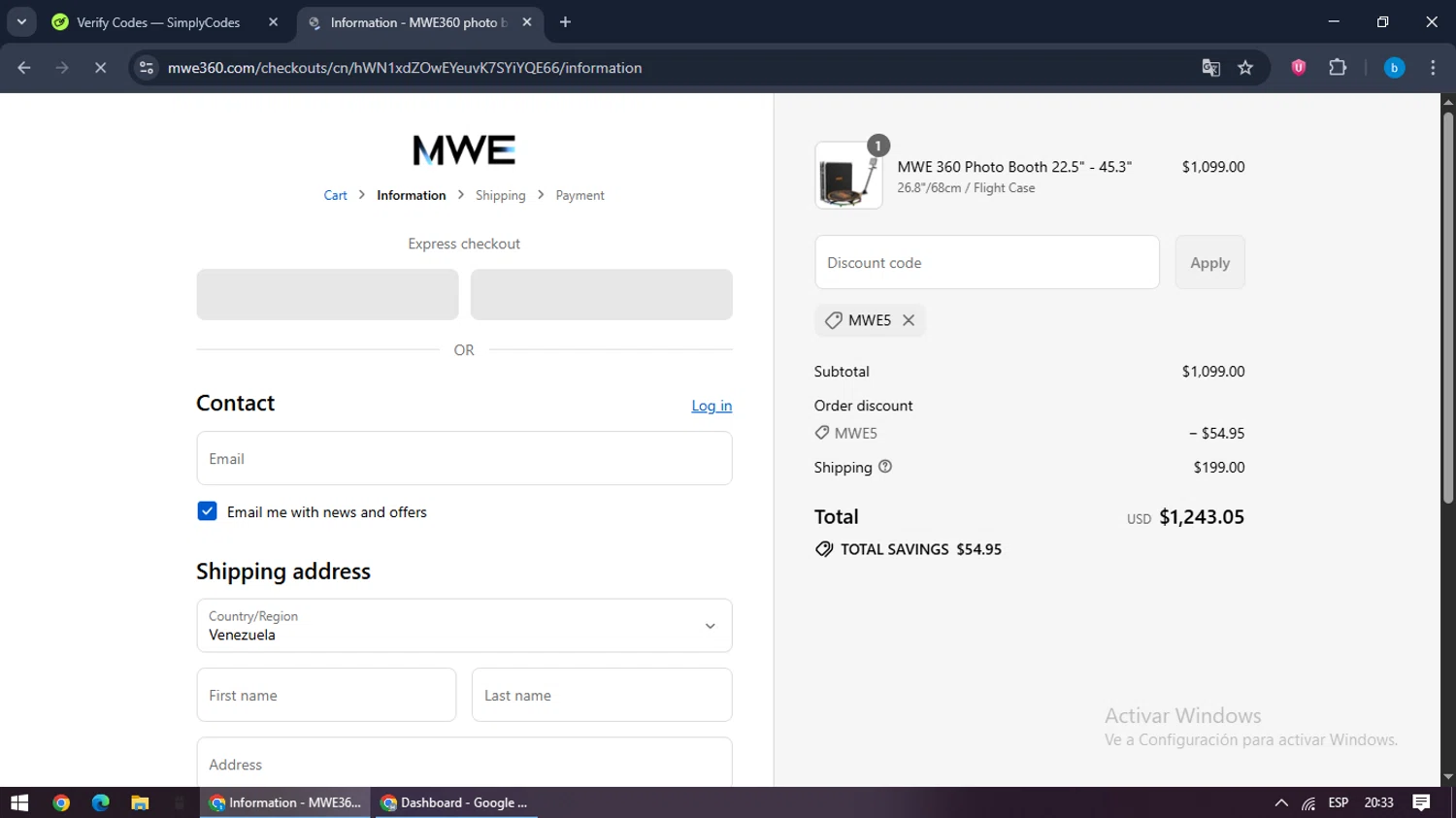Screen dimensions: 1456x818
Task: Switch to Dashboard - Google taskbar window
Action: (456, 802)
